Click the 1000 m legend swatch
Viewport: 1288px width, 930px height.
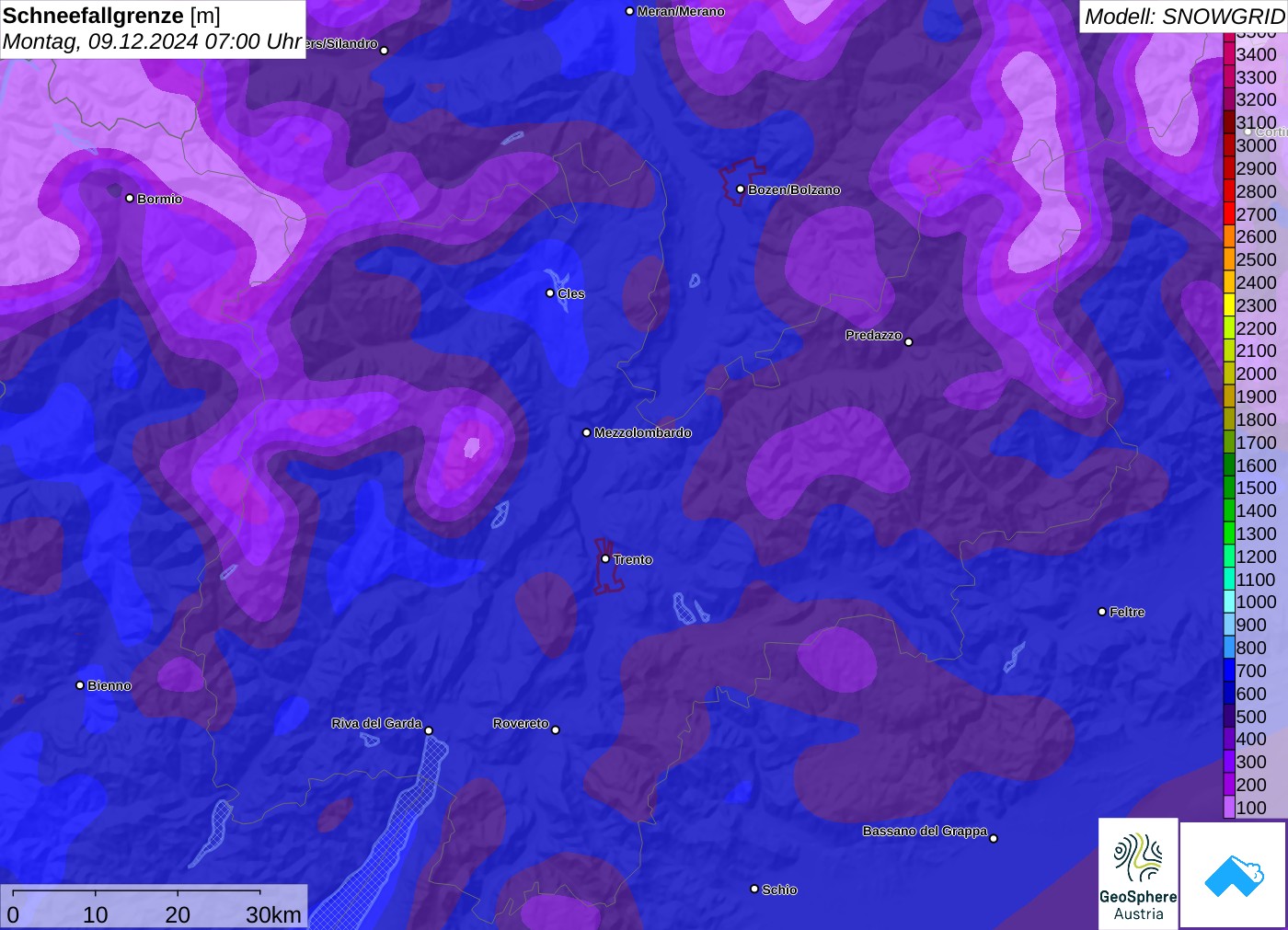click(1229, 602)
